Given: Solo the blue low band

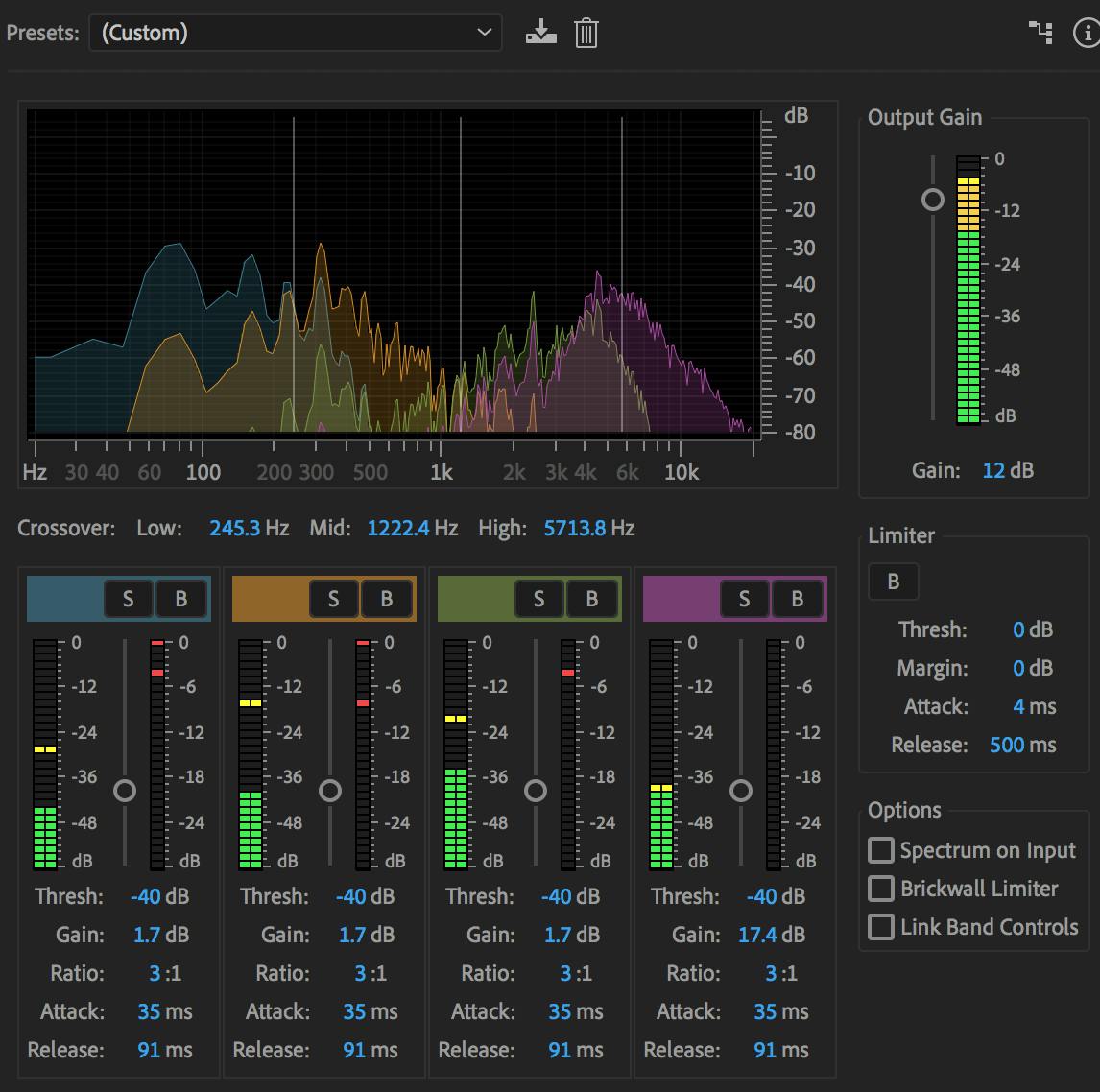Looking at the screenshot, I should point(128,599).
